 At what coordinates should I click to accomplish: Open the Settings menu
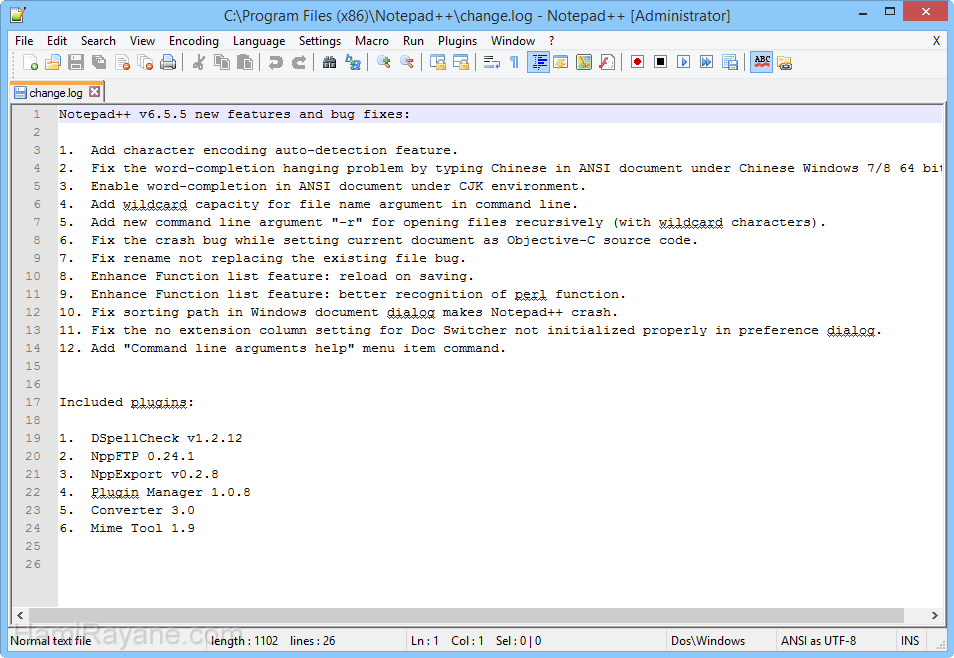click(319, 41)
